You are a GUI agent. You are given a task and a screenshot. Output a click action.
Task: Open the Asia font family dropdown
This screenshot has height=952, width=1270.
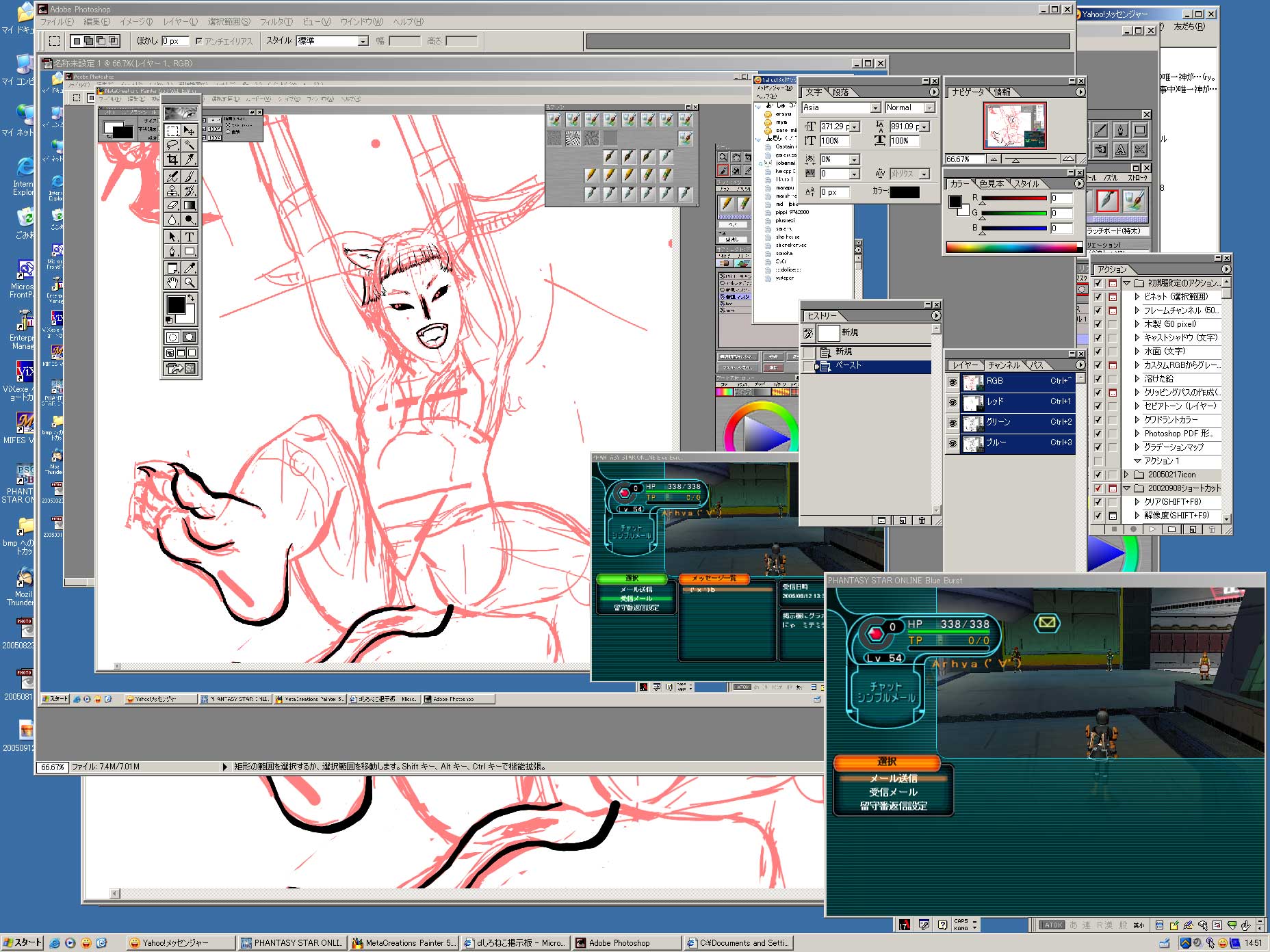(x=875, y=108)
